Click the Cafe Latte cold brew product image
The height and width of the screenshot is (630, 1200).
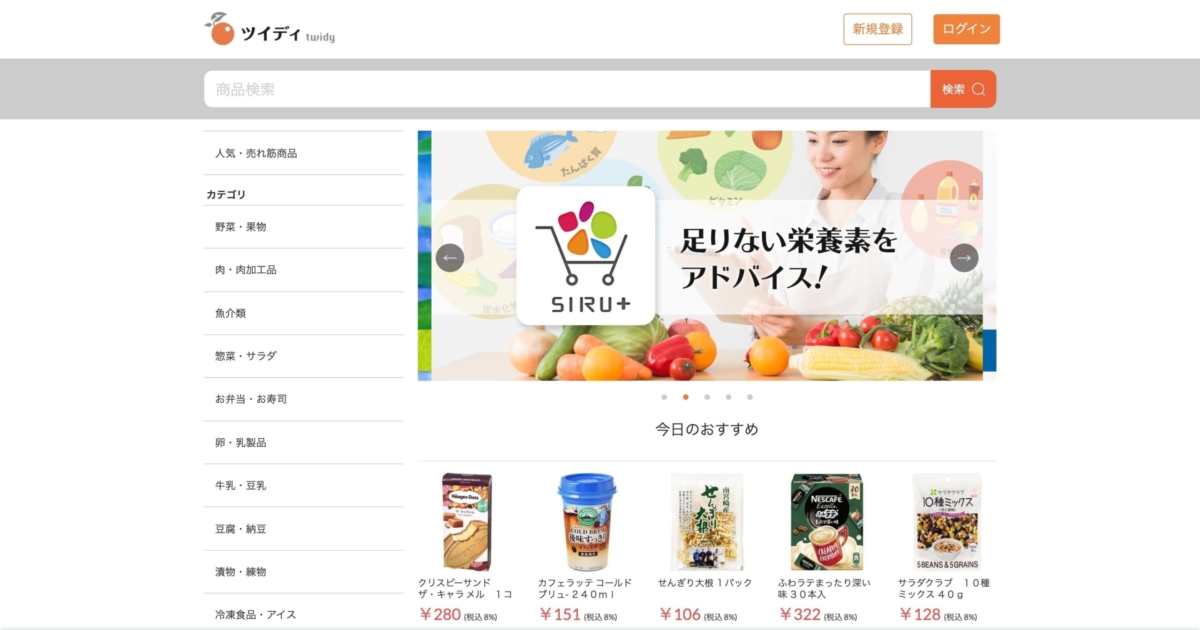coord(587,522)
